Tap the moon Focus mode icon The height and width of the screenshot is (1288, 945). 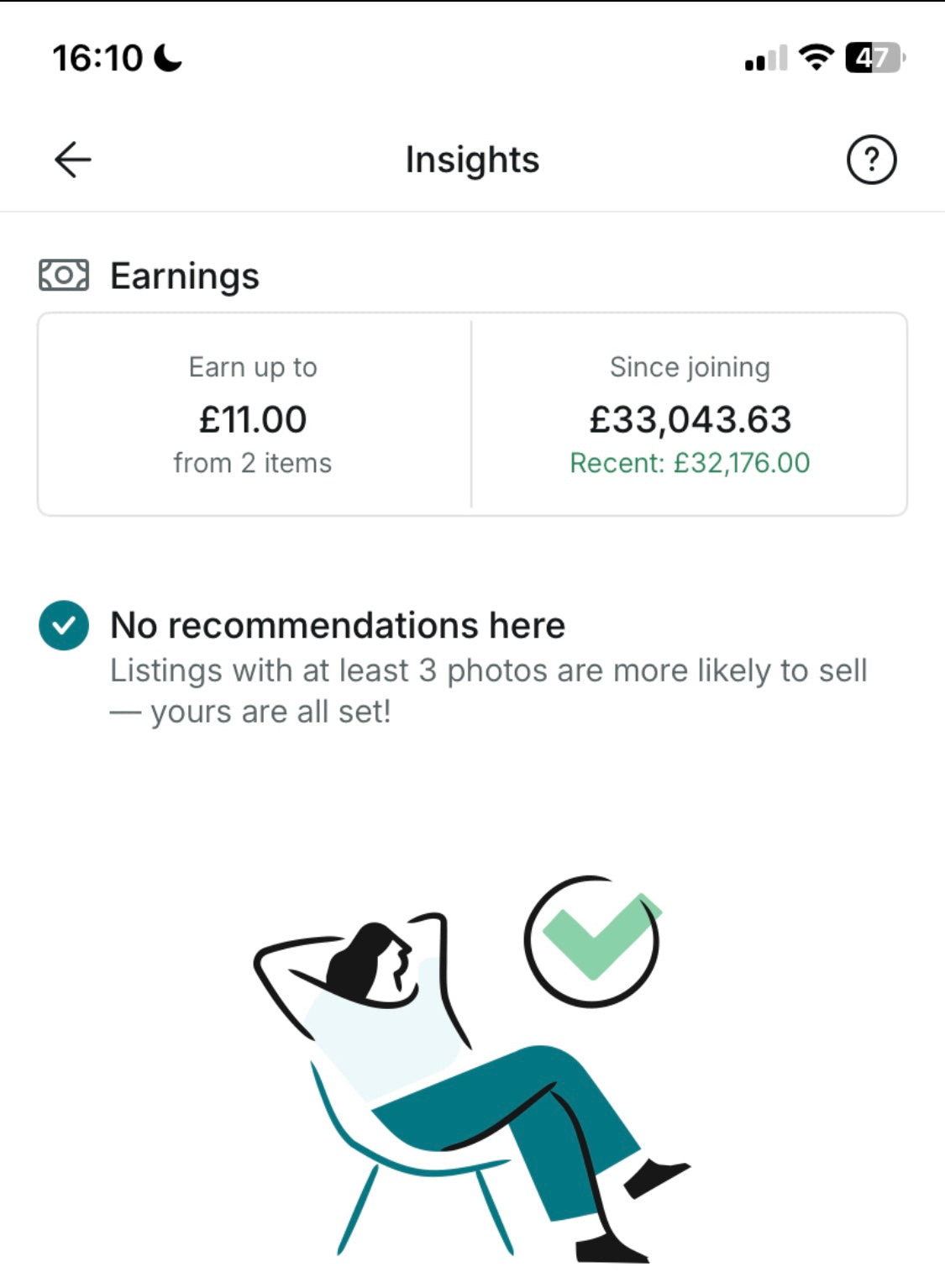point(168,58)
